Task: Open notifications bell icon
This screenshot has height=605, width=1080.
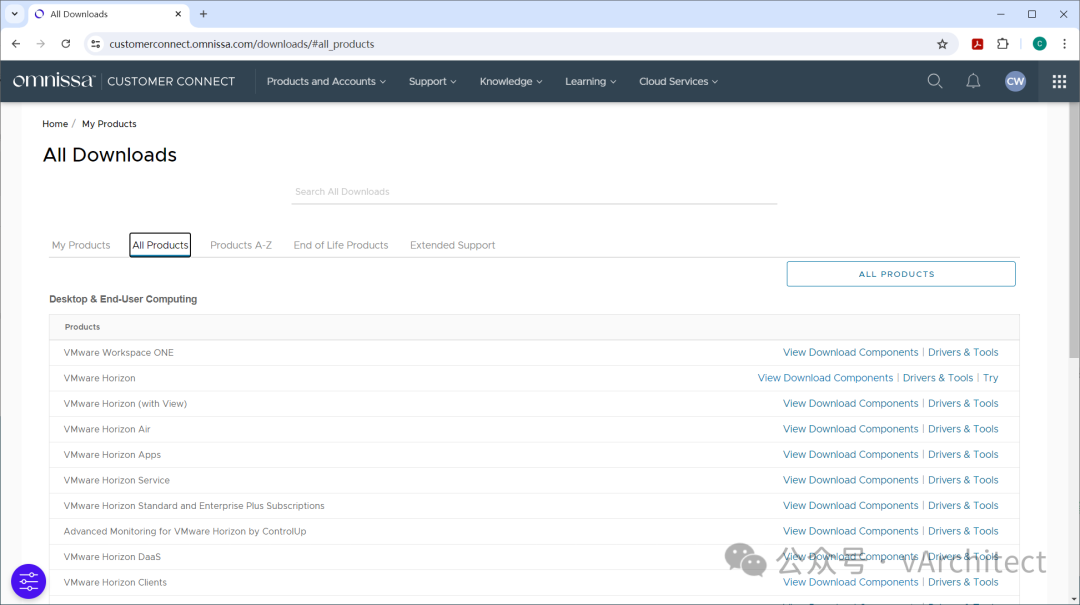Action: [x=973, y=81]
